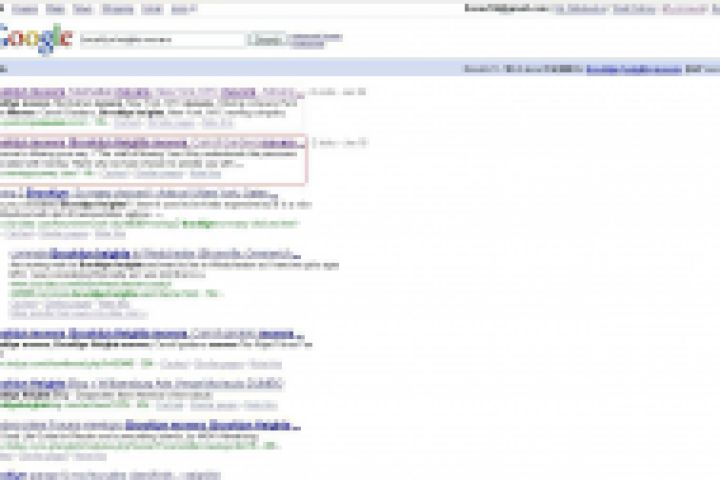Viewport: 720px width, 480px height.
Task: Open the second search result's visited purple title
Action: [x=152, y=143]
